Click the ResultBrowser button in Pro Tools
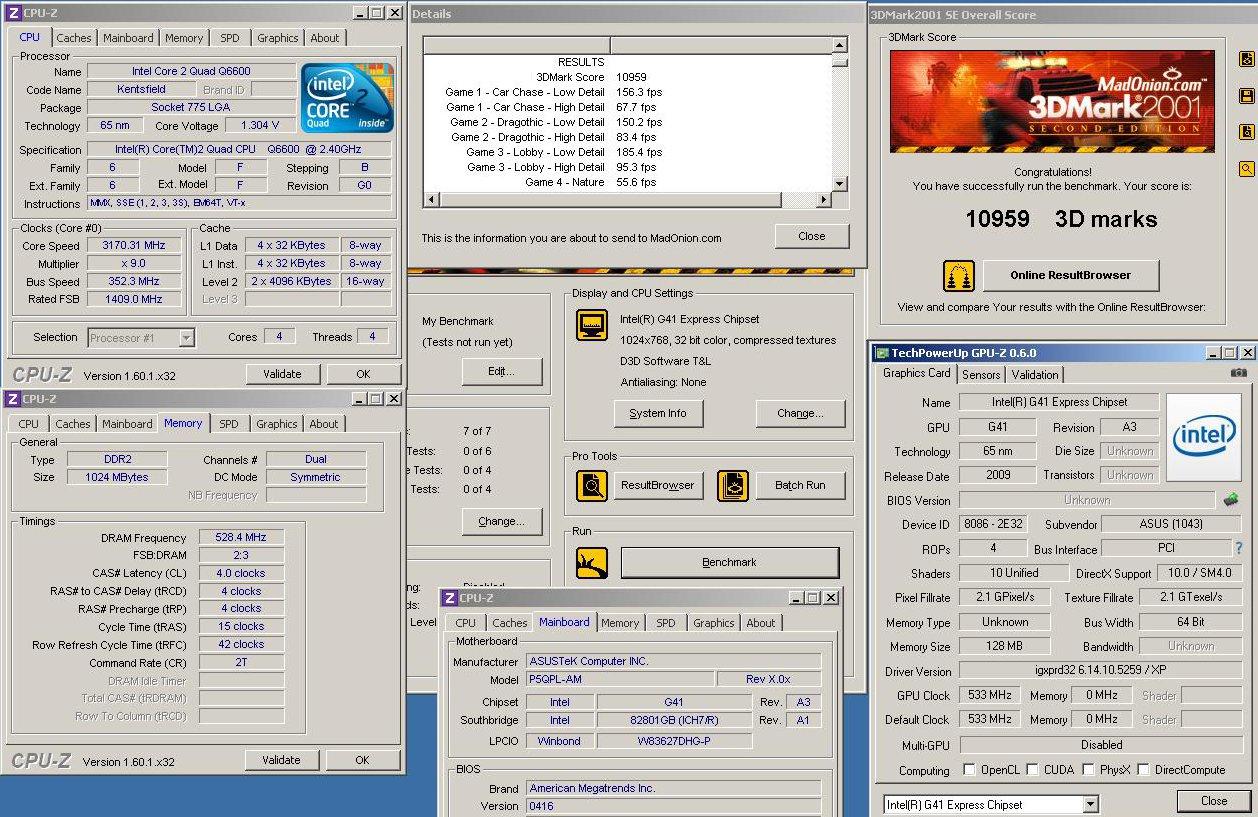Viewport: 1258px width, 817px height. [x=658, y=486]
